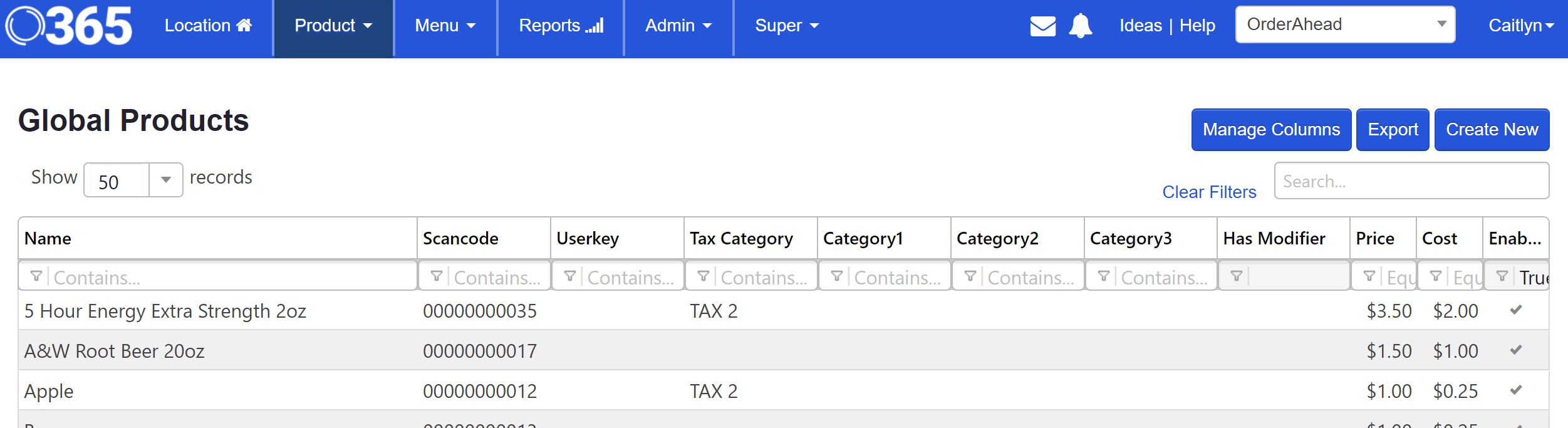The height and width of the screenshot is (428, 1568).
Task: Click the filter funnel in Name column
Action: coord(36,276)
